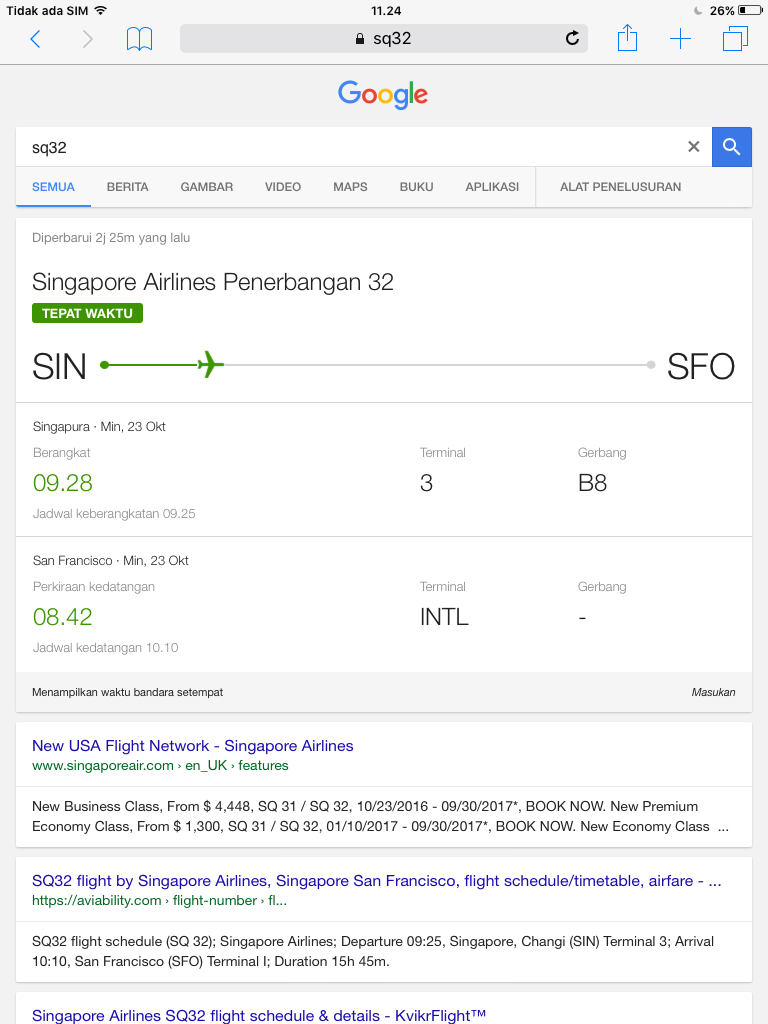Screen dimensions: 768x1024
Task: Tap the plane on flight progress line
Action: point(209,365)
